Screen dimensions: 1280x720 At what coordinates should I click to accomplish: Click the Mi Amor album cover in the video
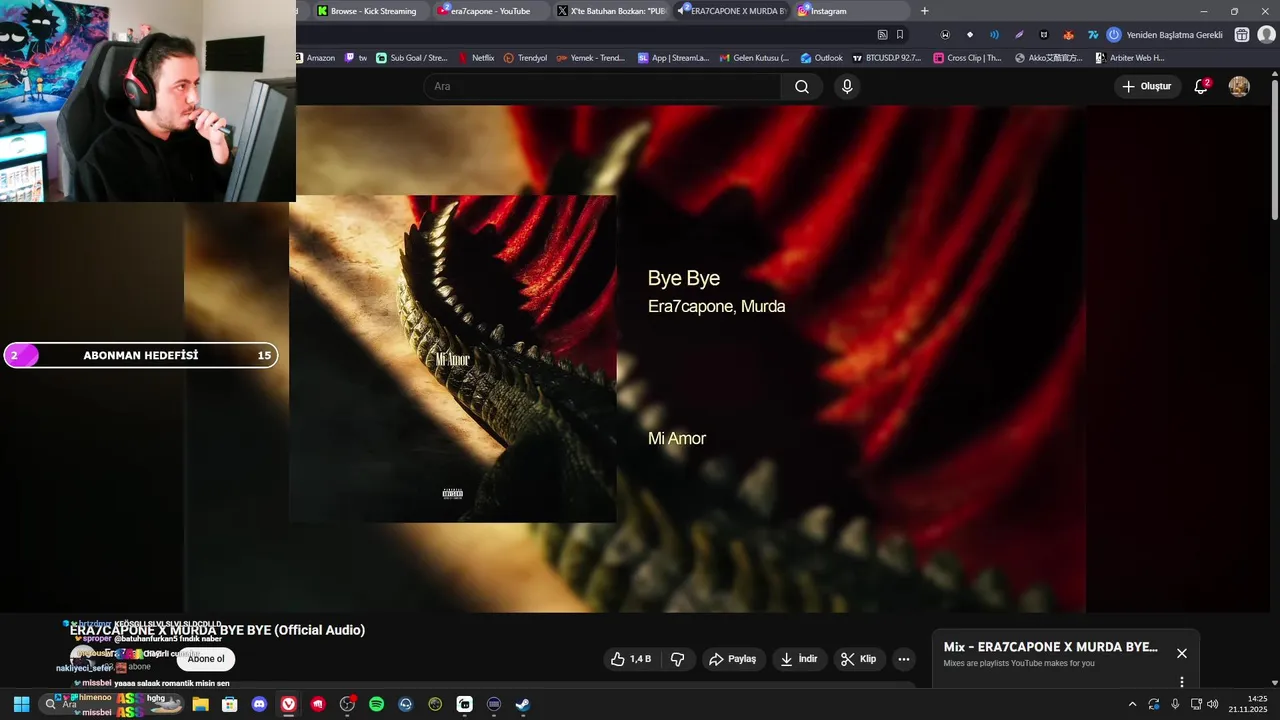(453, 359)
